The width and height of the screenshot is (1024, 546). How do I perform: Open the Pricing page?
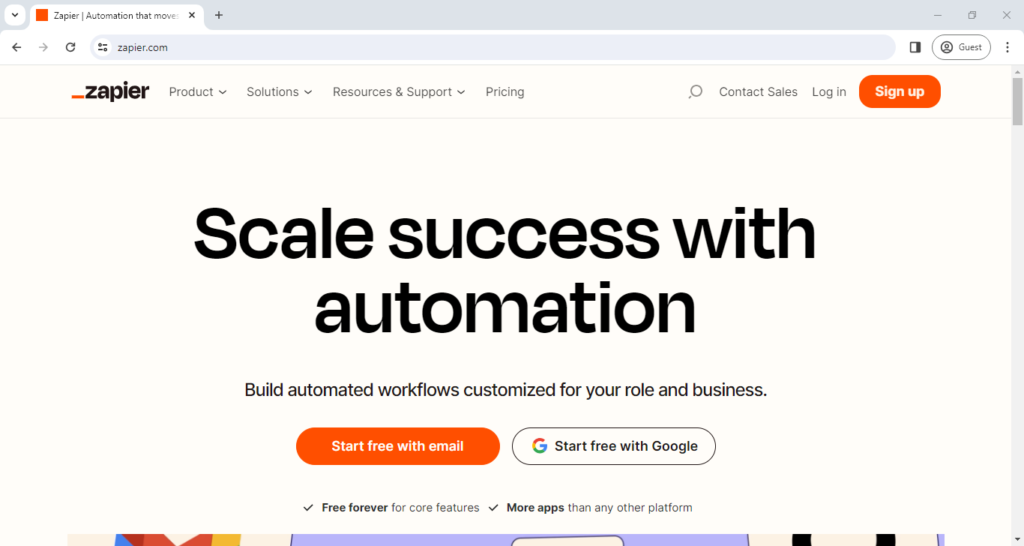505,92
